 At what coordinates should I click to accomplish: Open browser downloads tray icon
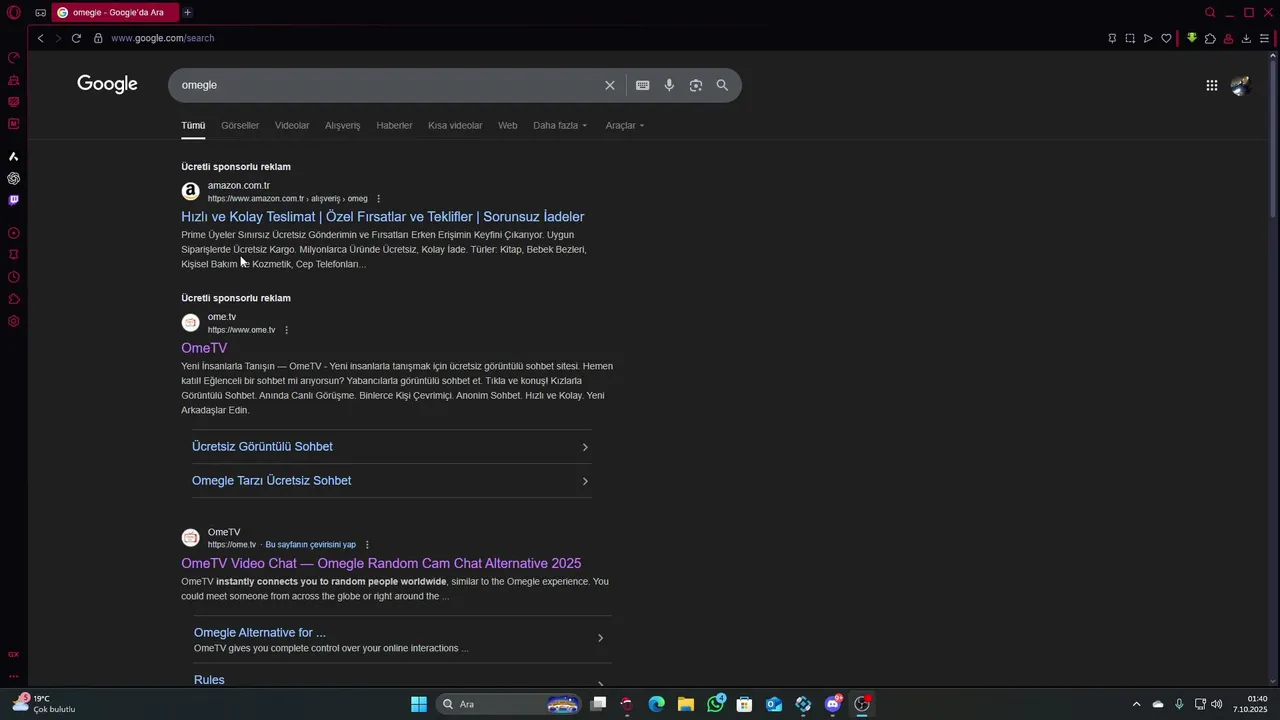tap(1246, 38)
